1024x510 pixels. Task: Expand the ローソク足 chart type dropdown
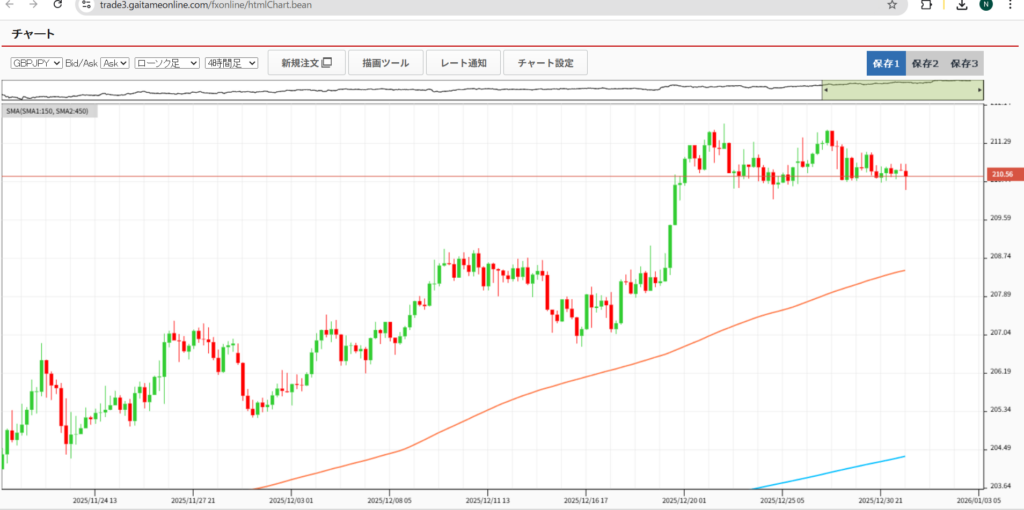point(167,63)
